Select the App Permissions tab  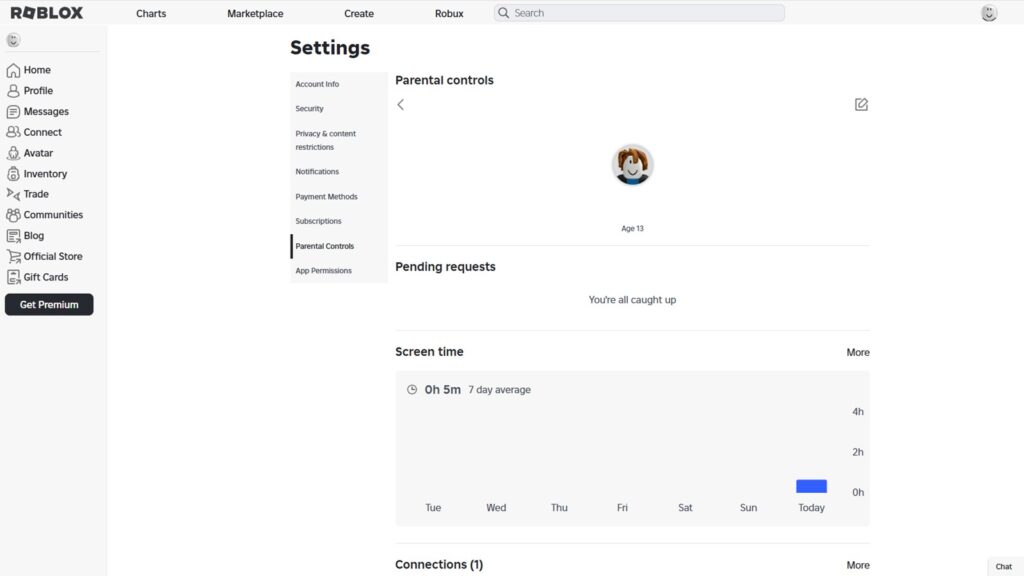click(x=323, y=270)
